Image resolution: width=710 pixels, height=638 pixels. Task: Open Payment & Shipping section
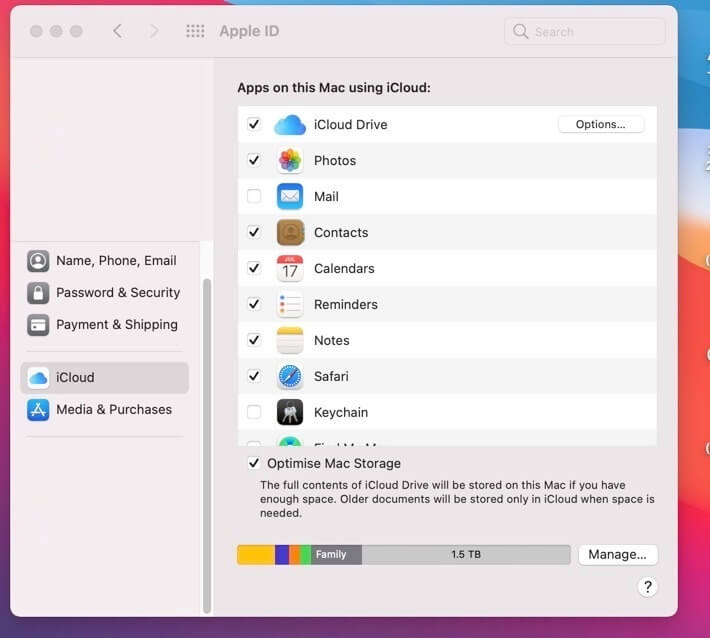click(x=105, y=325)
